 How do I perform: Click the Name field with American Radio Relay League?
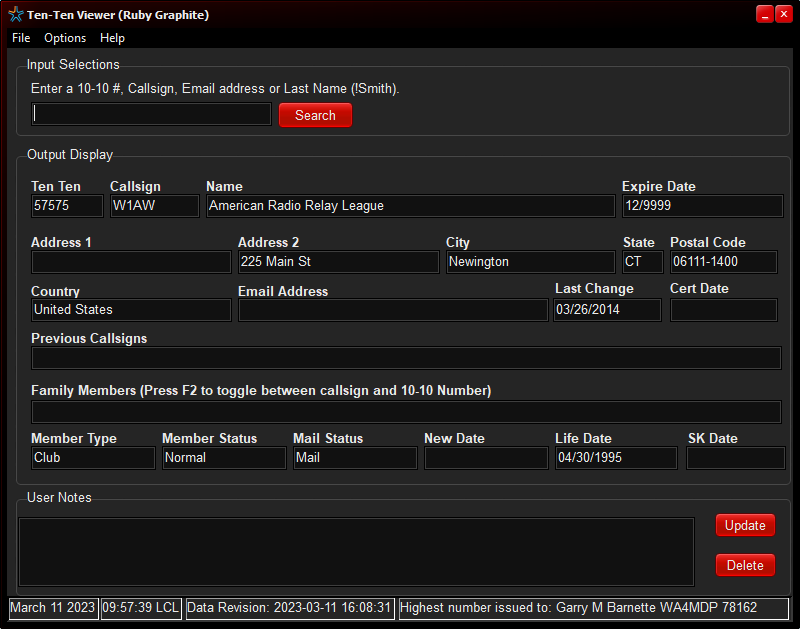click(x=410, y=206)
